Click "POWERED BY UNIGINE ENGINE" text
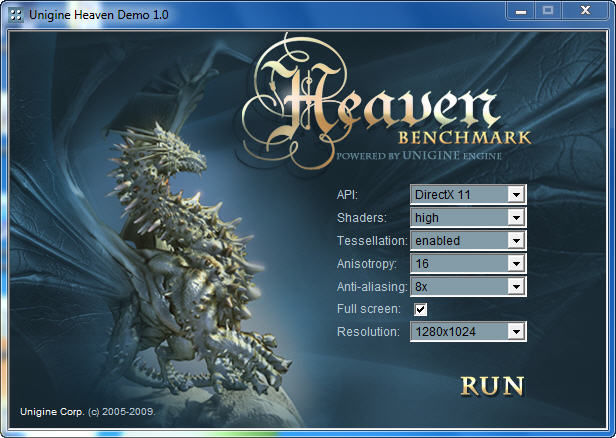This screenshot has height=438, width=616. pos(419,156)
